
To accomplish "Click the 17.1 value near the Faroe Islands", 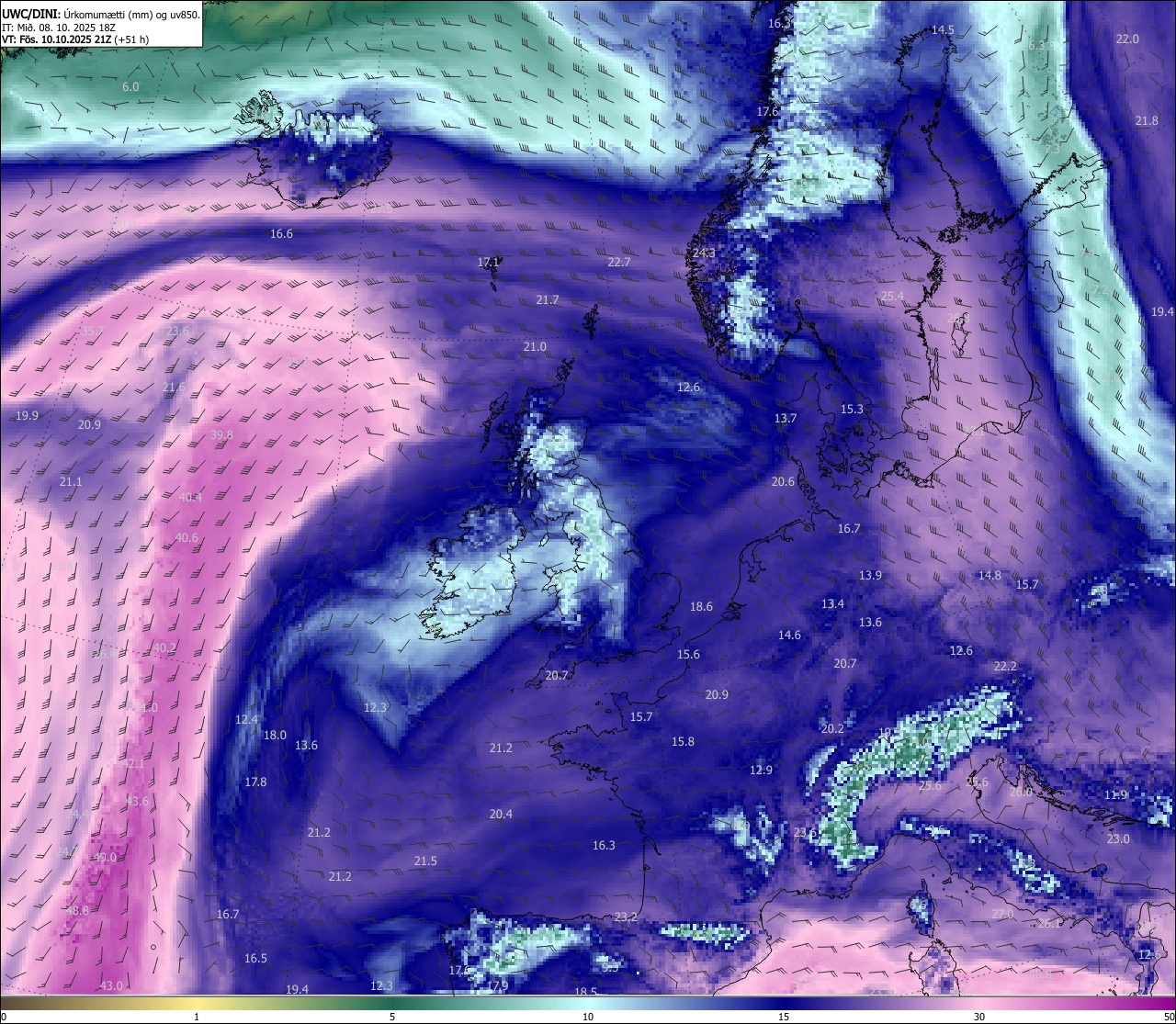I will click(x=488, y=263).
